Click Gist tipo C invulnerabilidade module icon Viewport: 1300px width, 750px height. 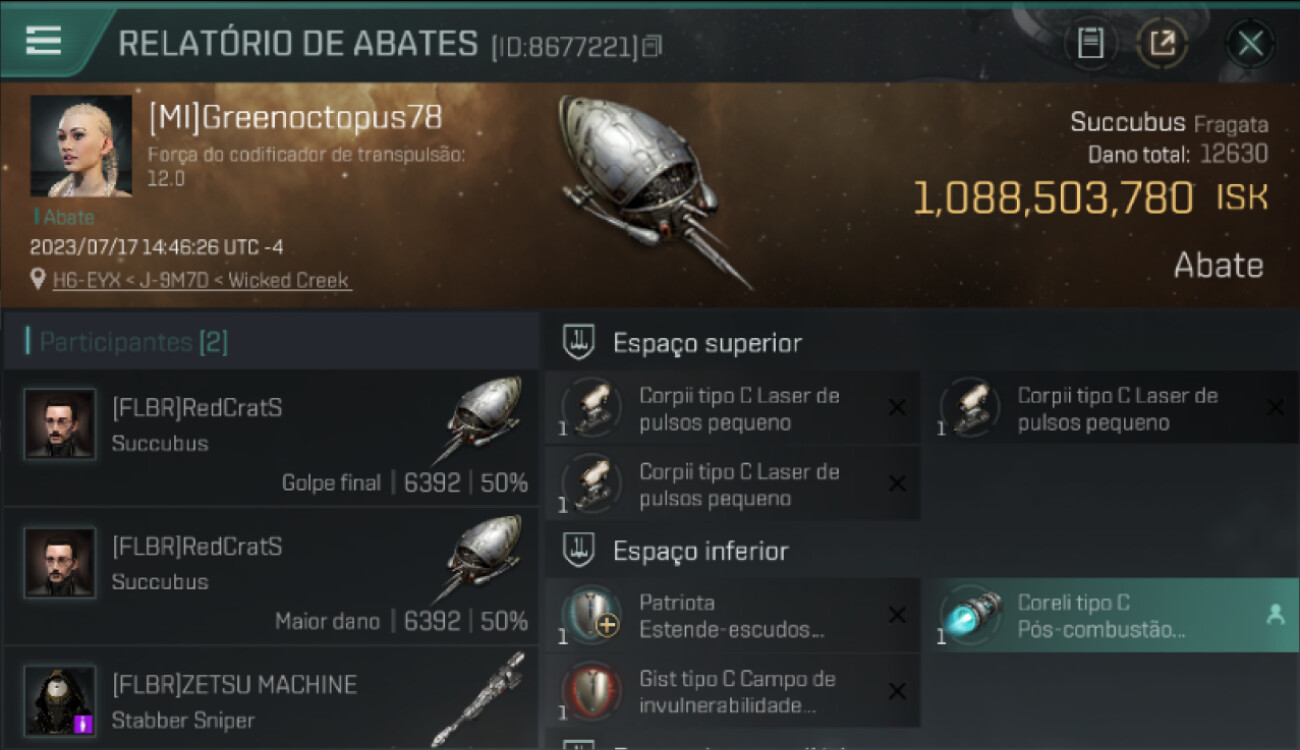pyautogui.click(x=591, y=691)
